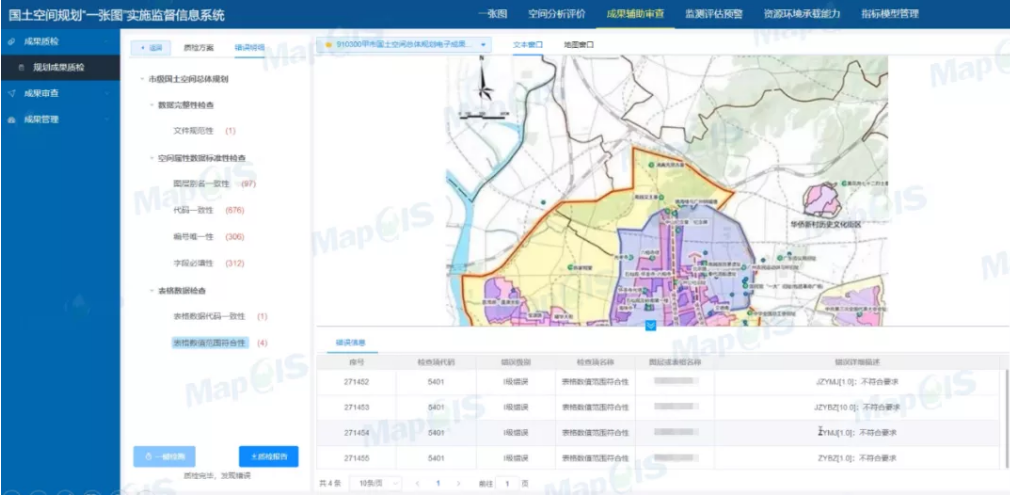Viewport: 1010px width, 496px height.
Task: Select 图层别名一致性 with 97 errors
Action: click(201, 184)
